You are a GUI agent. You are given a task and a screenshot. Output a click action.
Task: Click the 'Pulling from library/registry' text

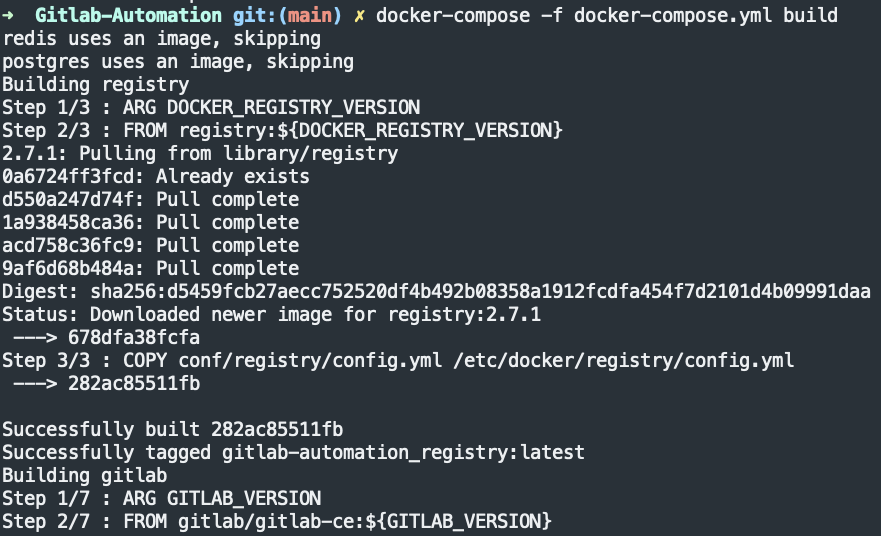coord(238,153)
